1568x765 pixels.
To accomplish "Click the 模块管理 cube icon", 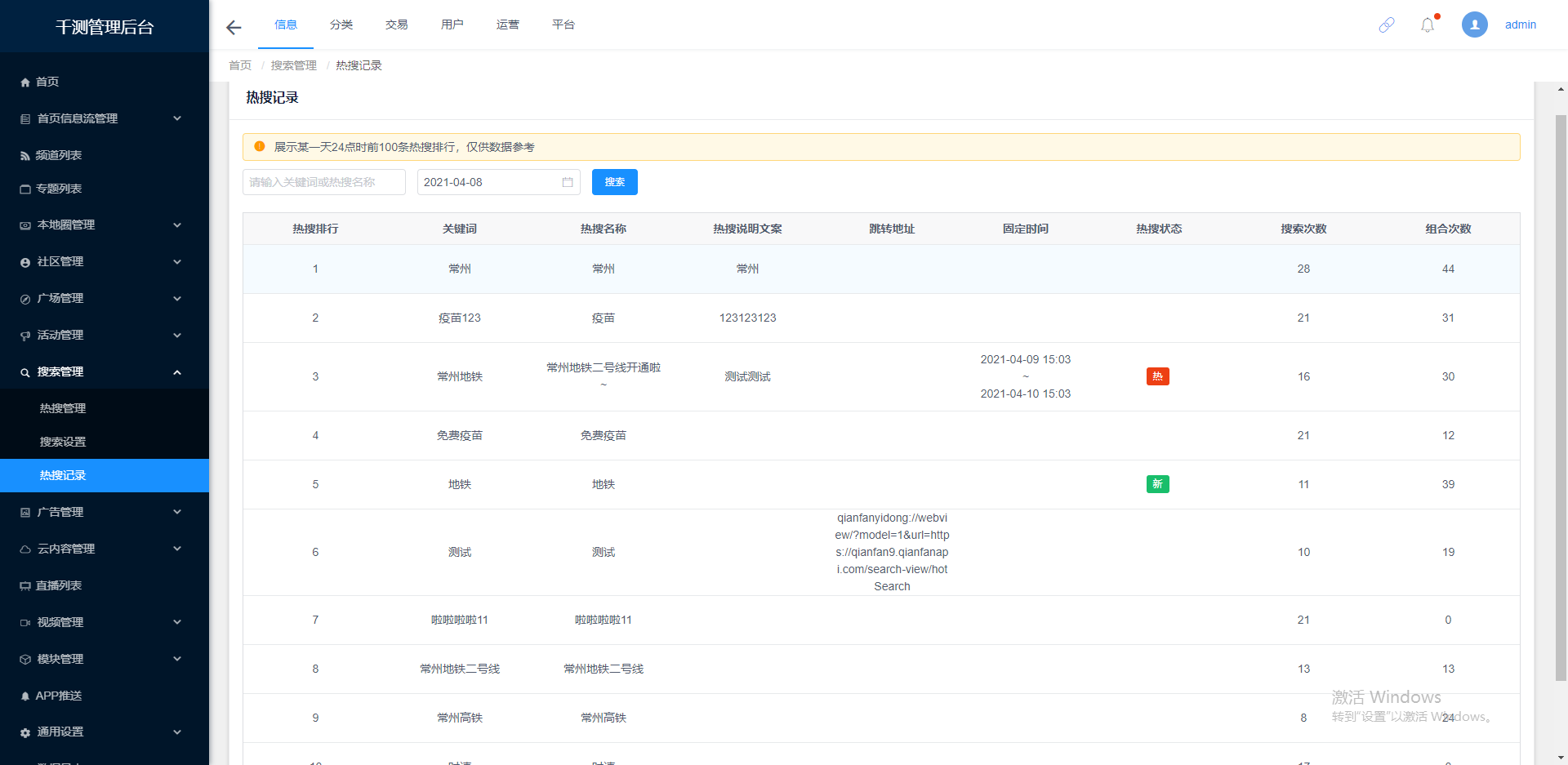I will (x=25, y=660).
